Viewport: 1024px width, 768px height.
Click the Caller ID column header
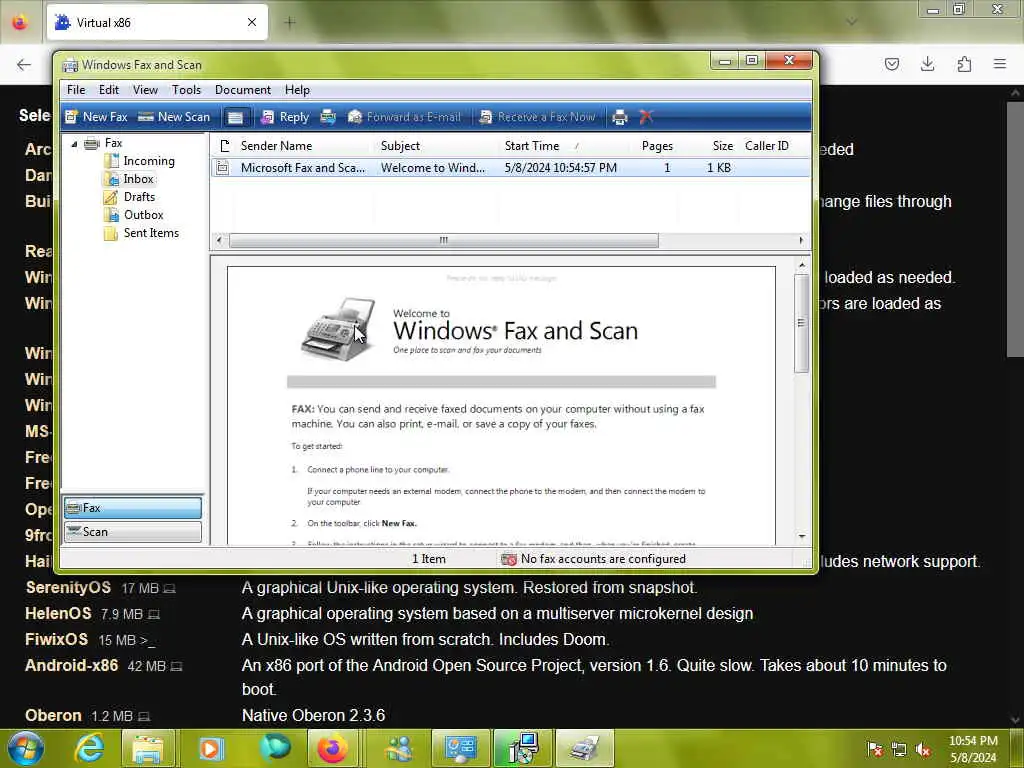point(767,146)
